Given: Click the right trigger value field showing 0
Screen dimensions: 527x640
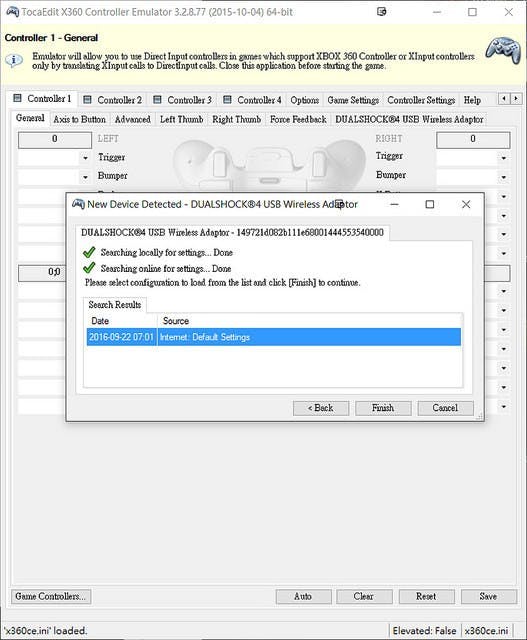Looking at the screenshot, I should (473, 140).
